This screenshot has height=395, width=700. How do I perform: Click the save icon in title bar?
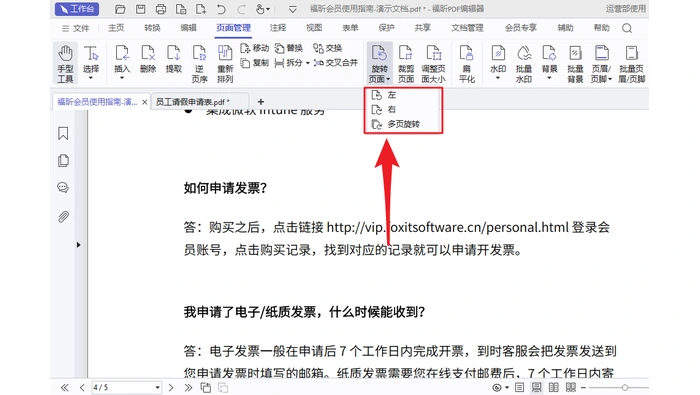point(141,9)
